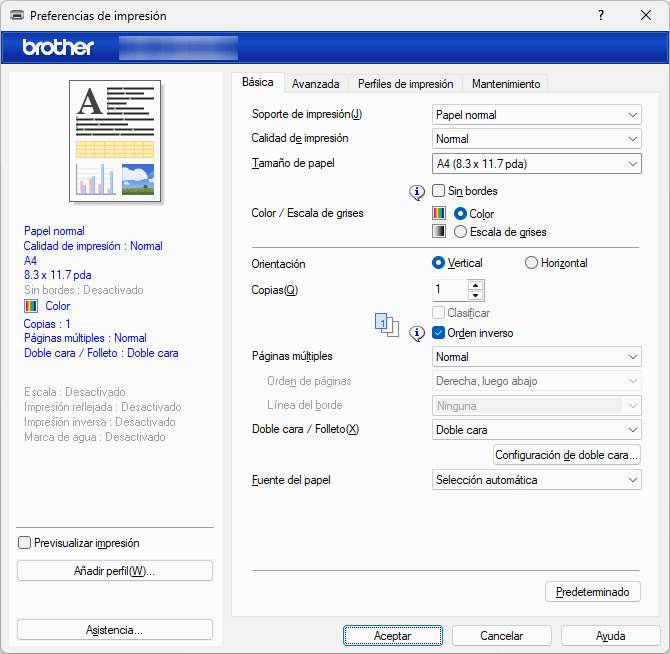The height and width of the screenshot is (654, 670).
Task: Expand the Tamaño de papel dropdown
Action: (537, 163)
